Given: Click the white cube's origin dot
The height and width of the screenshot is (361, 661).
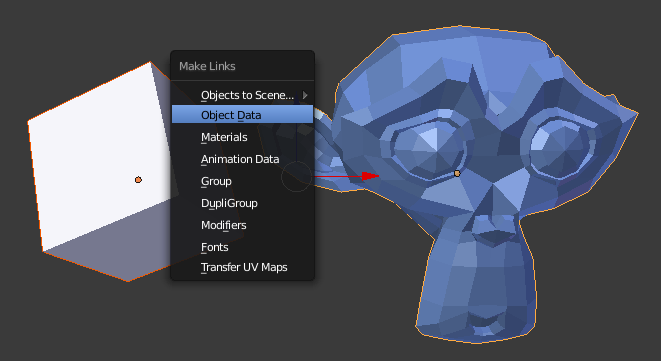Looking at the screenshot, I should point(138,180).
